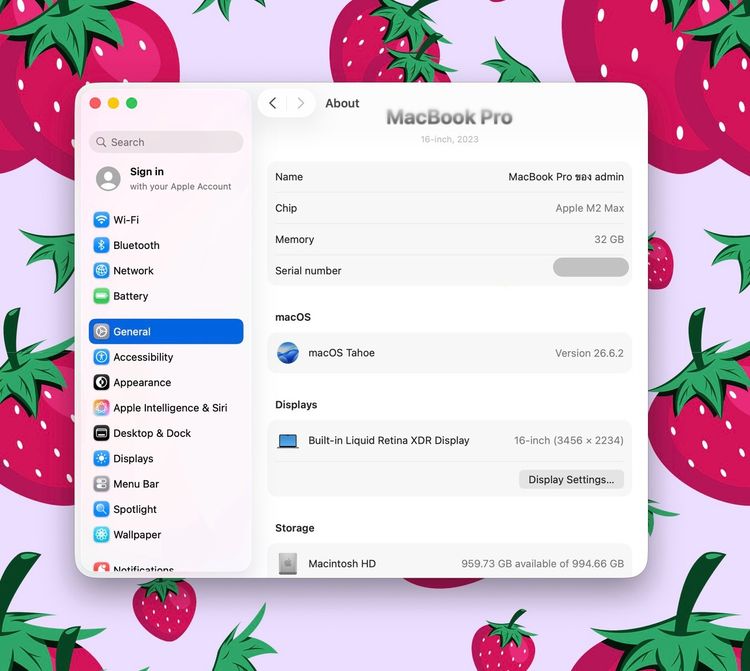
Task: Click "macOS Tahoe" label
Action: 342,353
